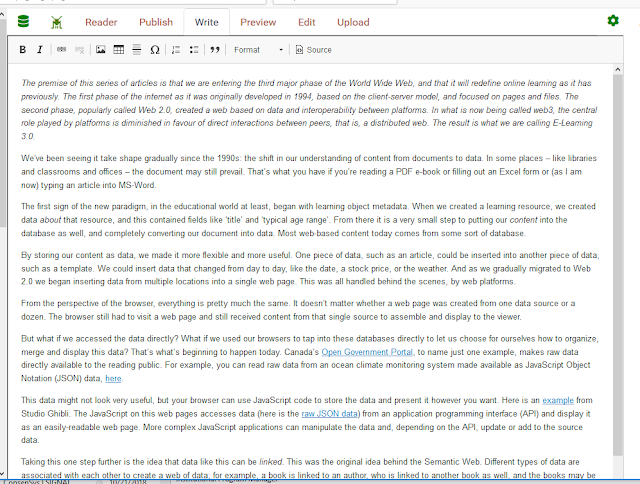Click the editor scrollbar up arrow

tap(618, 69)
